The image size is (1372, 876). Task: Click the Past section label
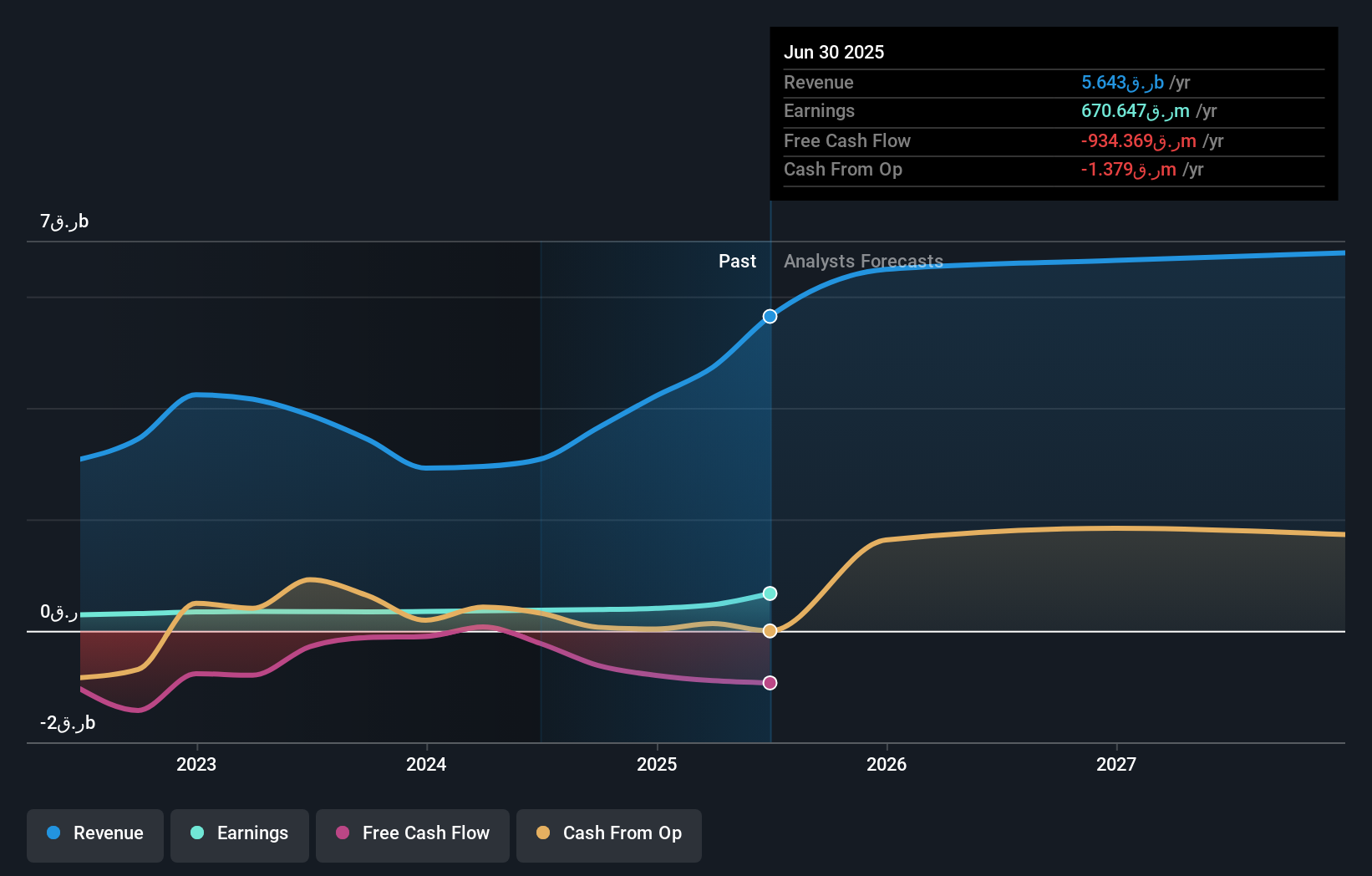737,261
